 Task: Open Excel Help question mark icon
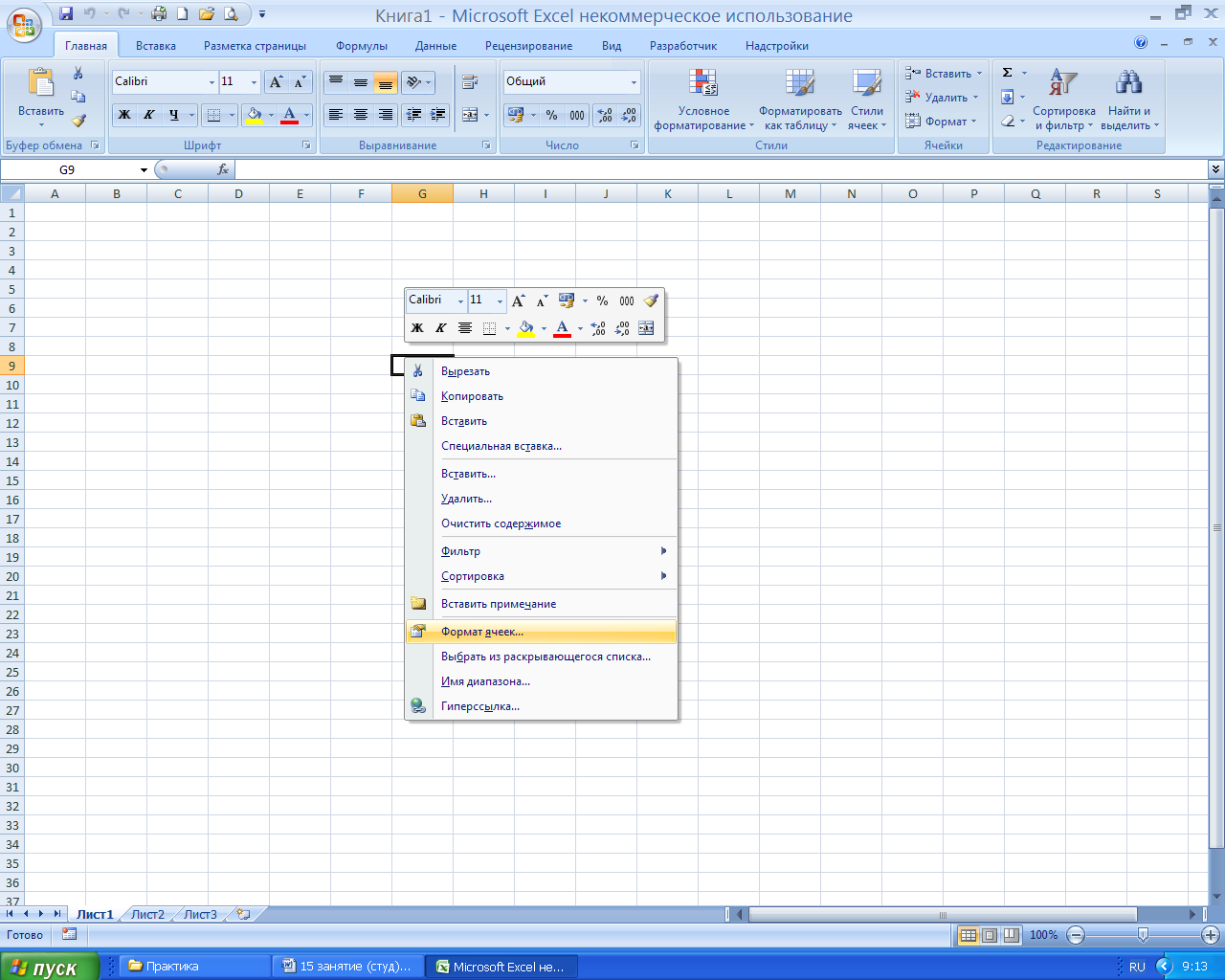(x=1141, y=42)
